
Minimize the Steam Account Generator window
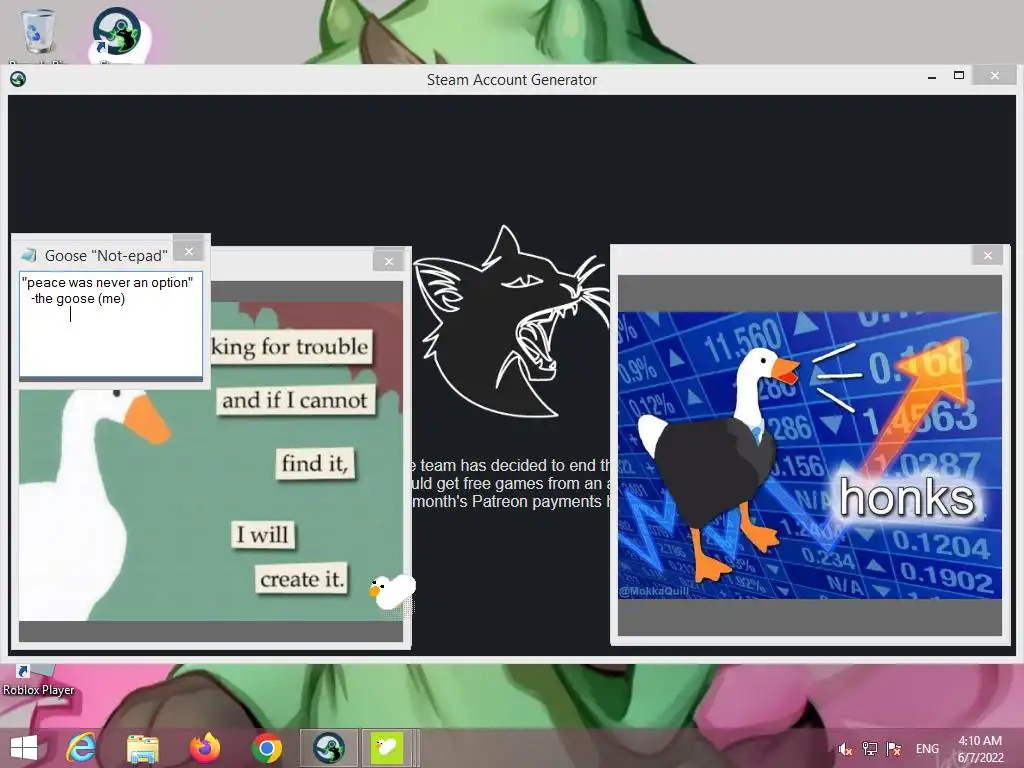click(932, 76)
